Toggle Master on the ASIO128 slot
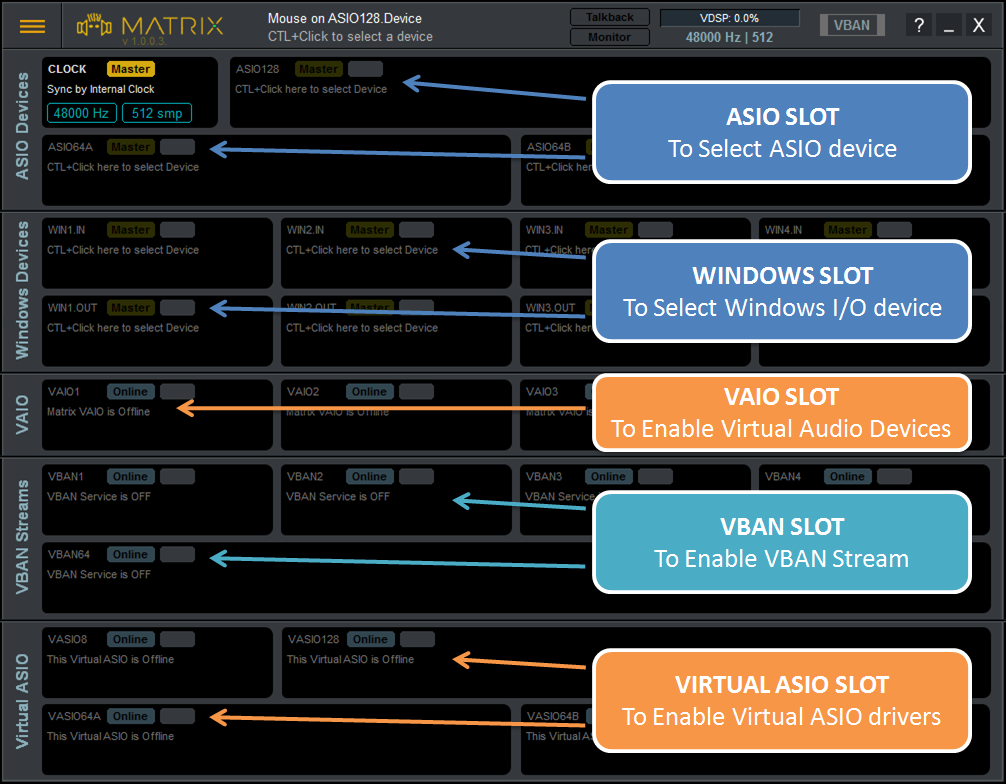This screenshot has height=784, width=1006. pos(319,69)
